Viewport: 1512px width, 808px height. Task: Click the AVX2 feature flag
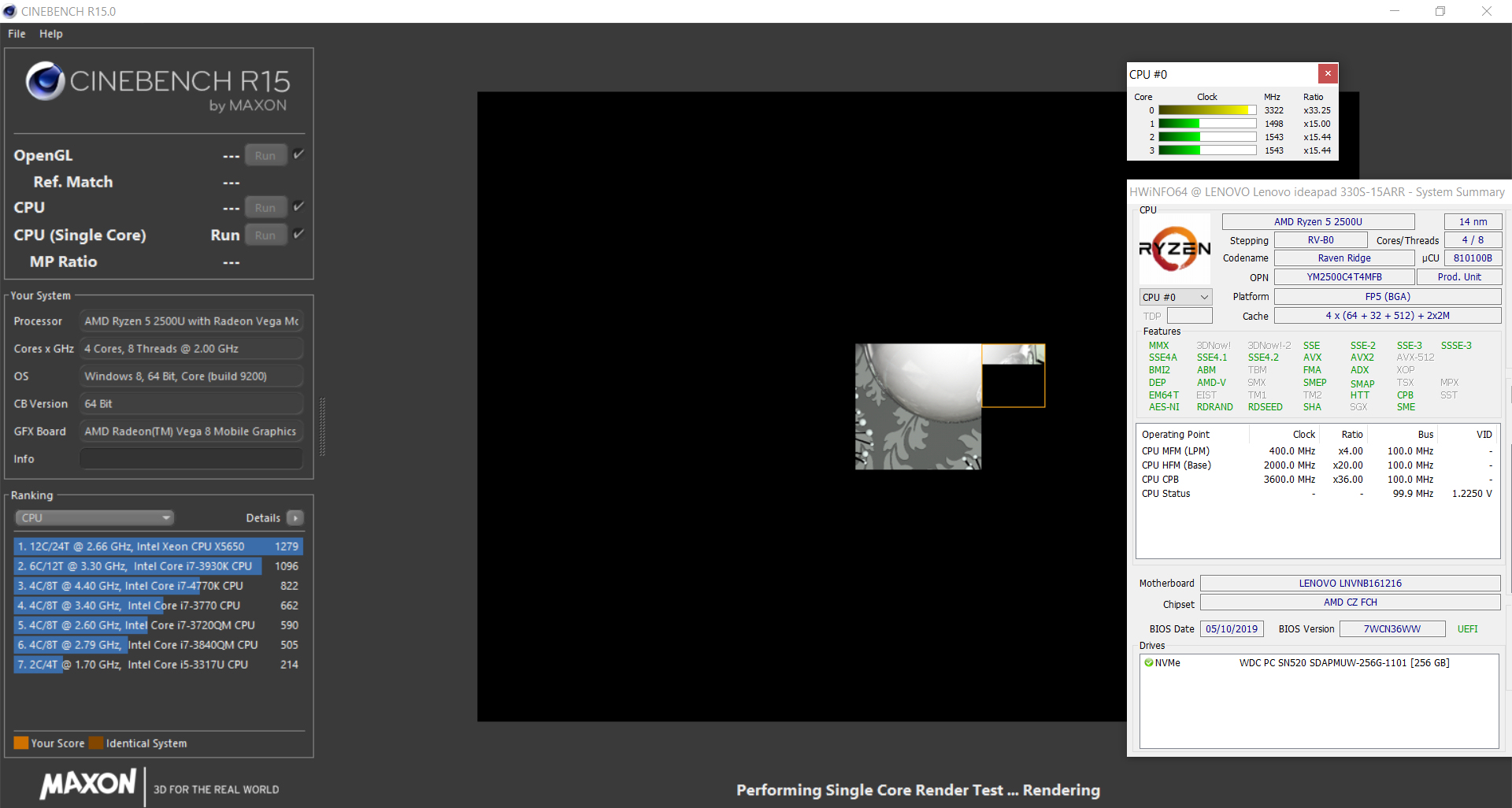[x=1362, y=358]
